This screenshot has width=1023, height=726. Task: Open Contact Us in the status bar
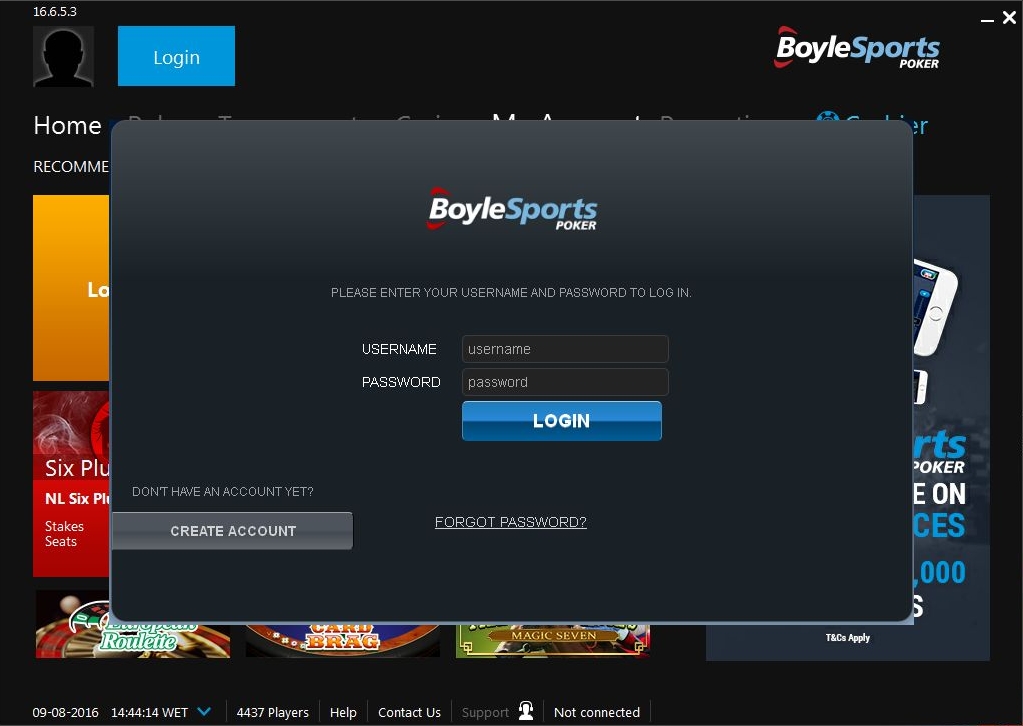point(409,712)
